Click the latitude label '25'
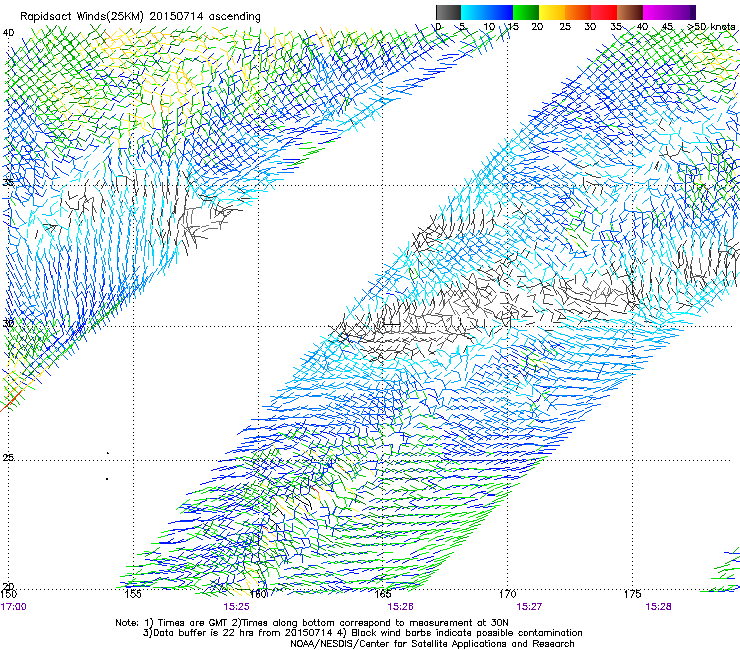This screenshot has height=650, width=740. tap(8, 457)
